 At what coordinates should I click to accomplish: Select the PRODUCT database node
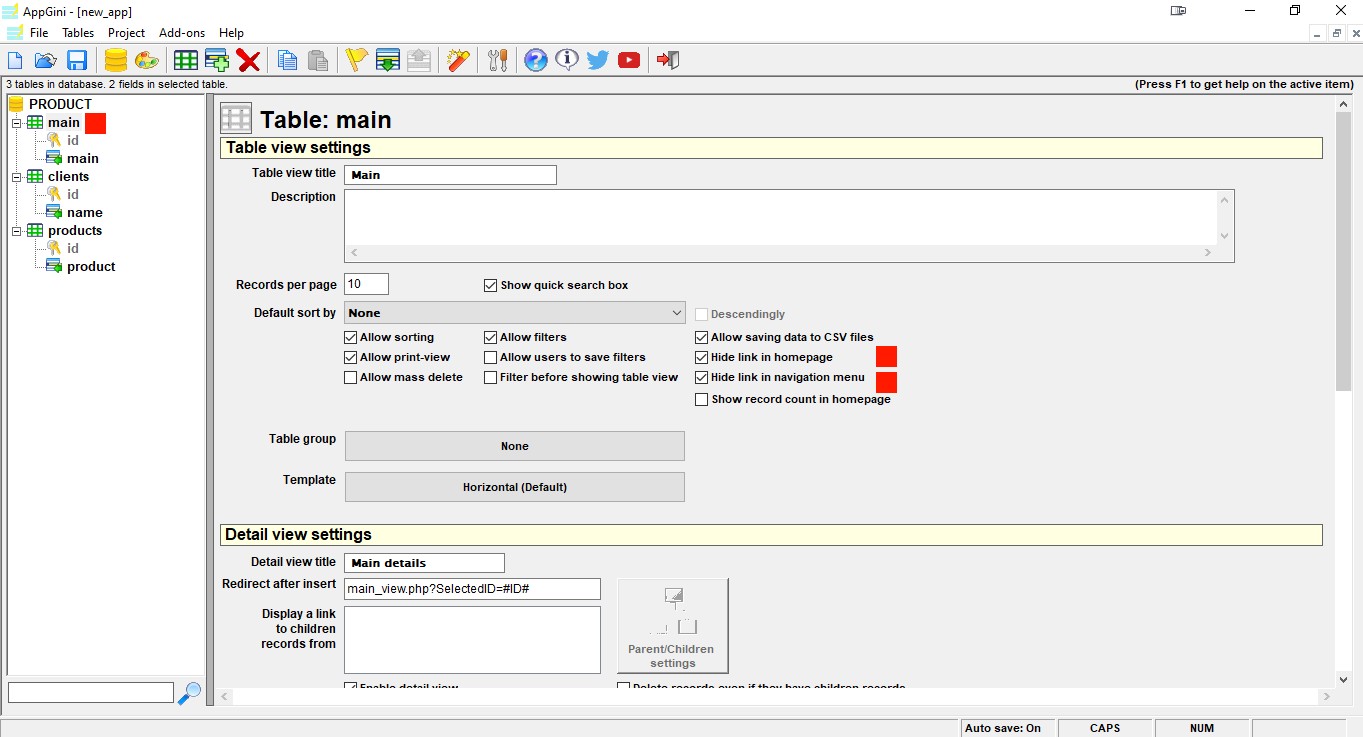pyautogui.click(x=60, y=104)
